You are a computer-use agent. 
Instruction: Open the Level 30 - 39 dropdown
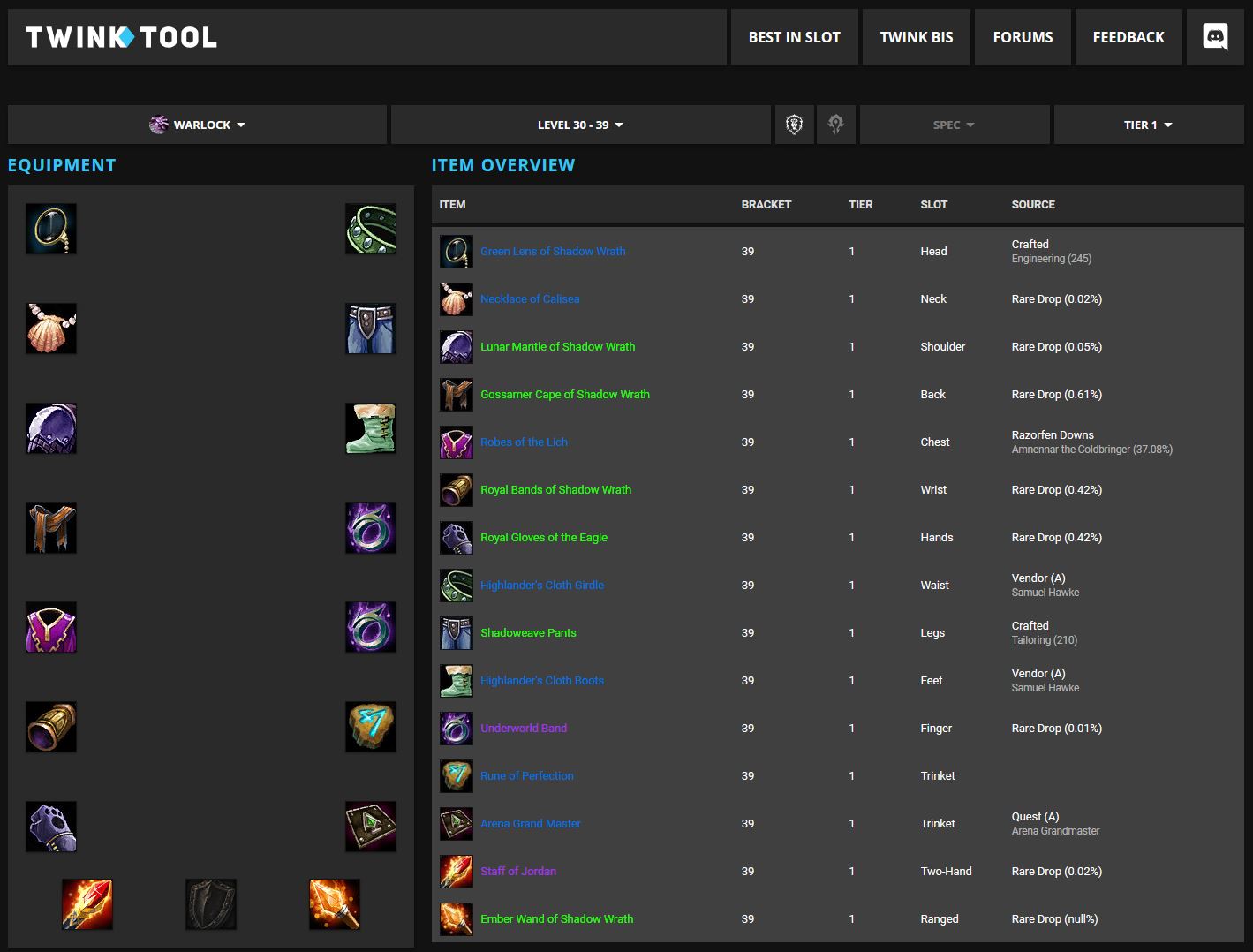click(x=580, y=125)
